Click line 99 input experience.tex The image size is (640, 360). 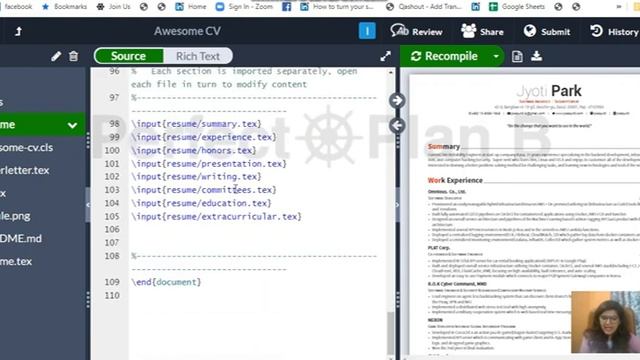pos(204,137)
